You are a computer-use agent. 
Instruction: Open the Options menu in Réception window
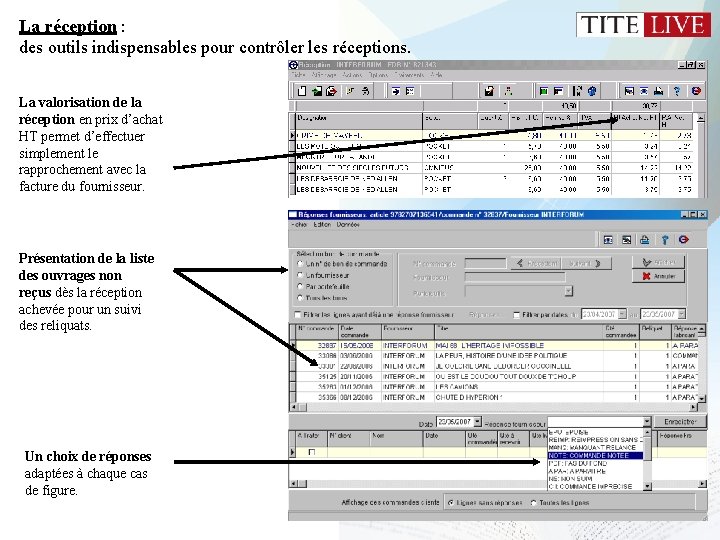point(378,74)
